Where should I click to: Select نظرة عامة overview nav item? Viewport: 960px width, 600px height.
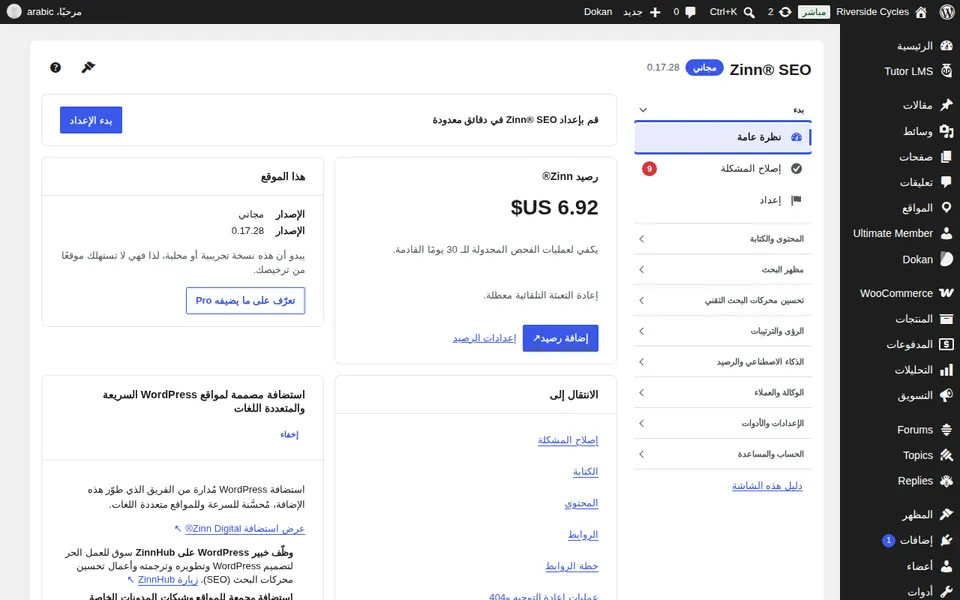(x=722, y=137)
